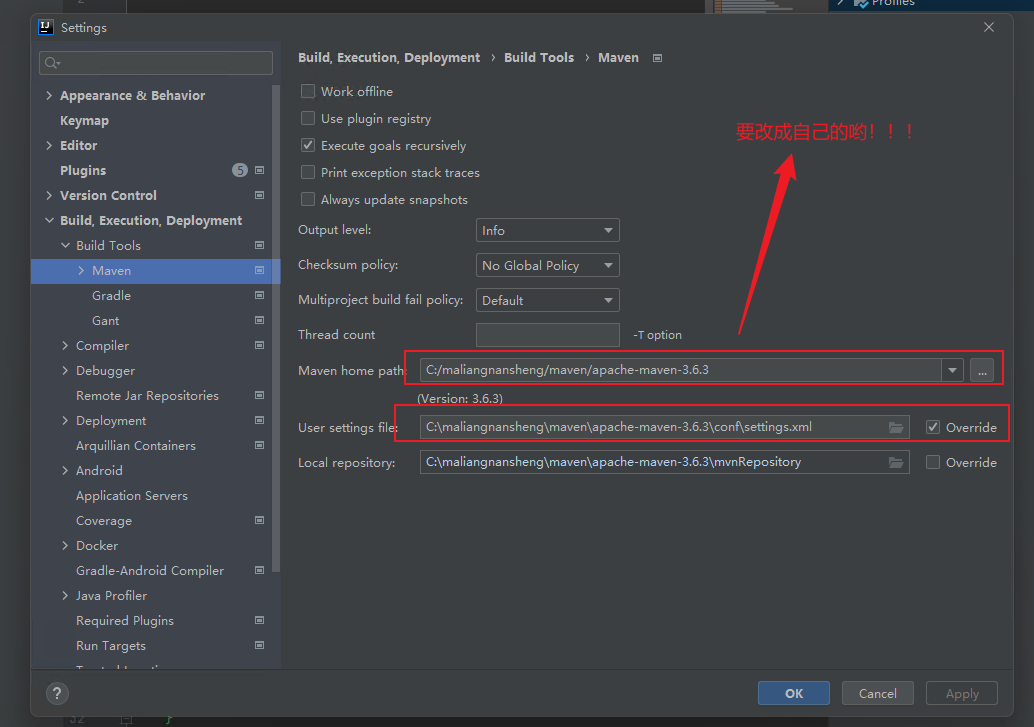Screen dimensions: 1034x727
Task: Select Gradle in the Build Tools tree
Action: coord(111,296)
